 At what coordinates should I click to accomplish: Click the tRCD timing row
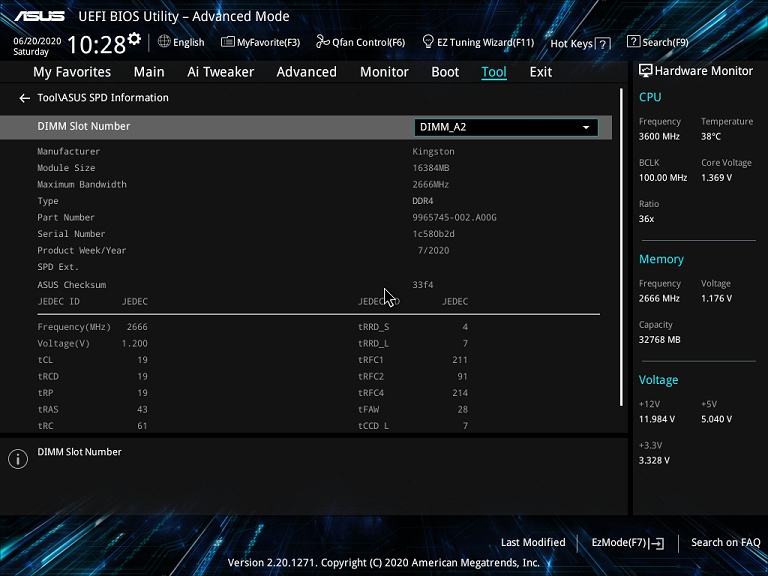point(92,376)
